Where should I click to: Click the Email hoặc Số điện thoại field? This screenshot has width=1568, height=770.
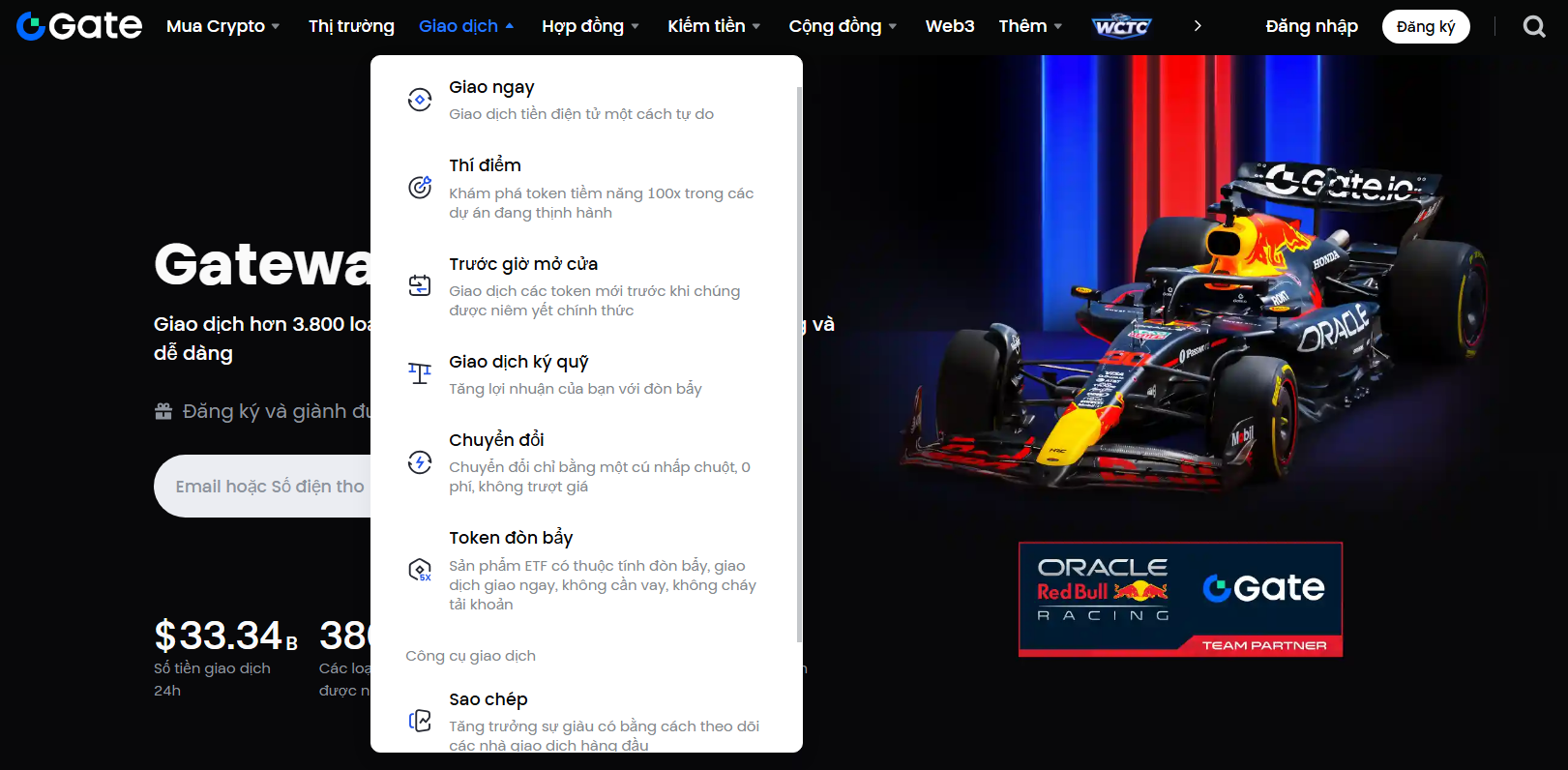[x=263, y=487]
